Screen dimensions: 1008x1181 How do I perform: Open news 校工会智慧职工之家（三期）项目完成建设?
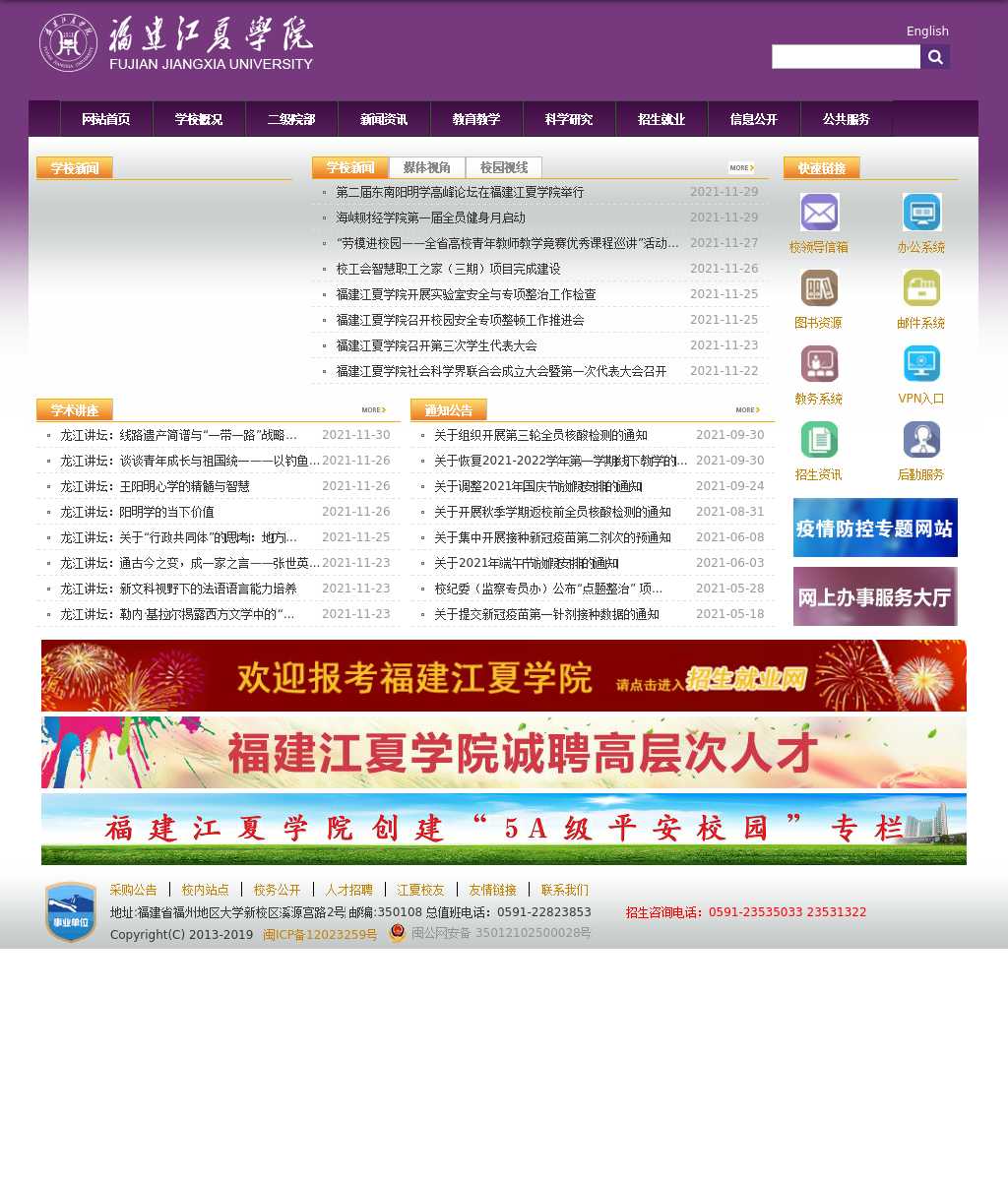pyautogui.click(x=448, y=270)
